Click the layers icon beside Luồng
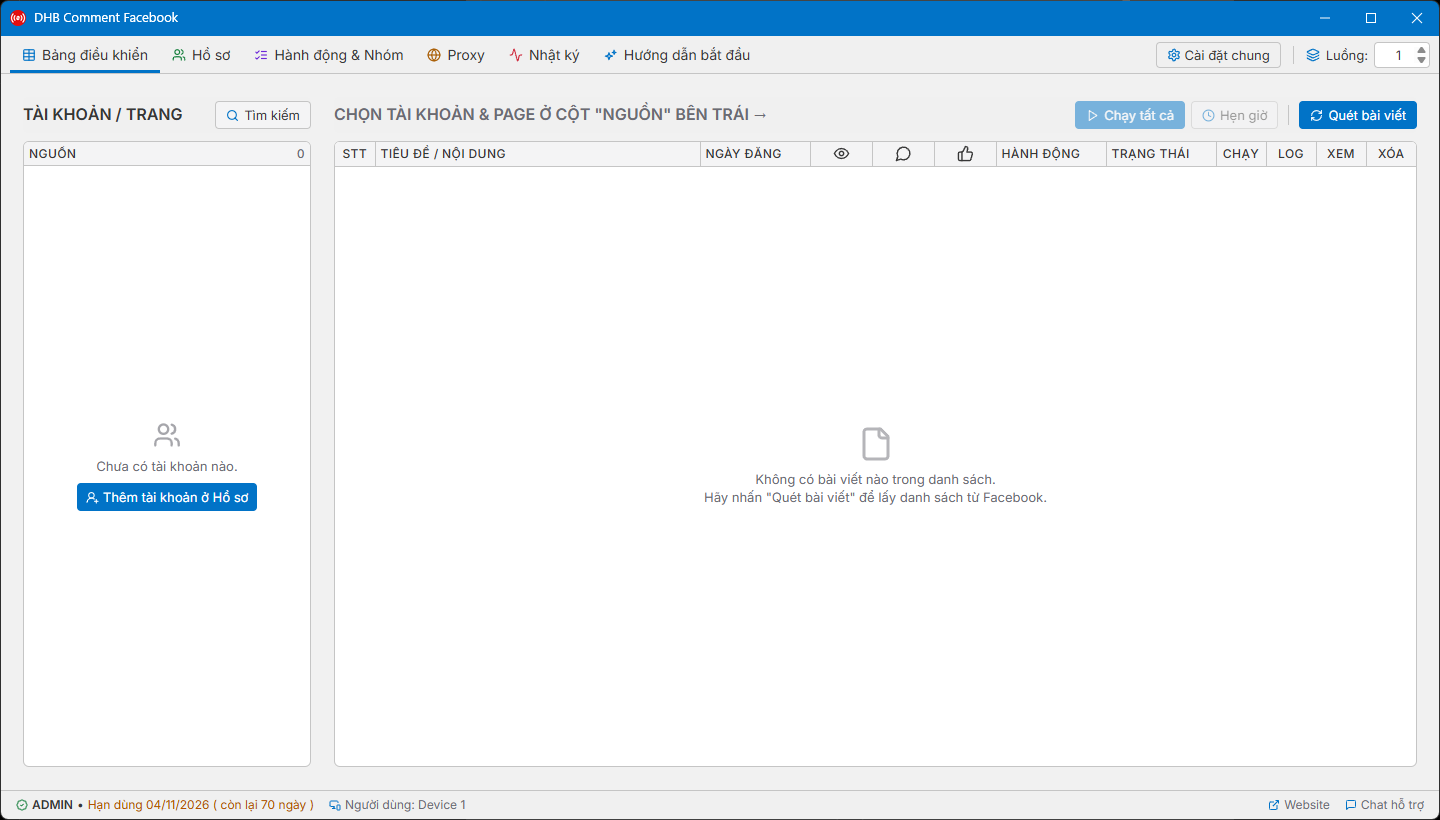The image size is (1440, 820). (x=1313, y=55)
